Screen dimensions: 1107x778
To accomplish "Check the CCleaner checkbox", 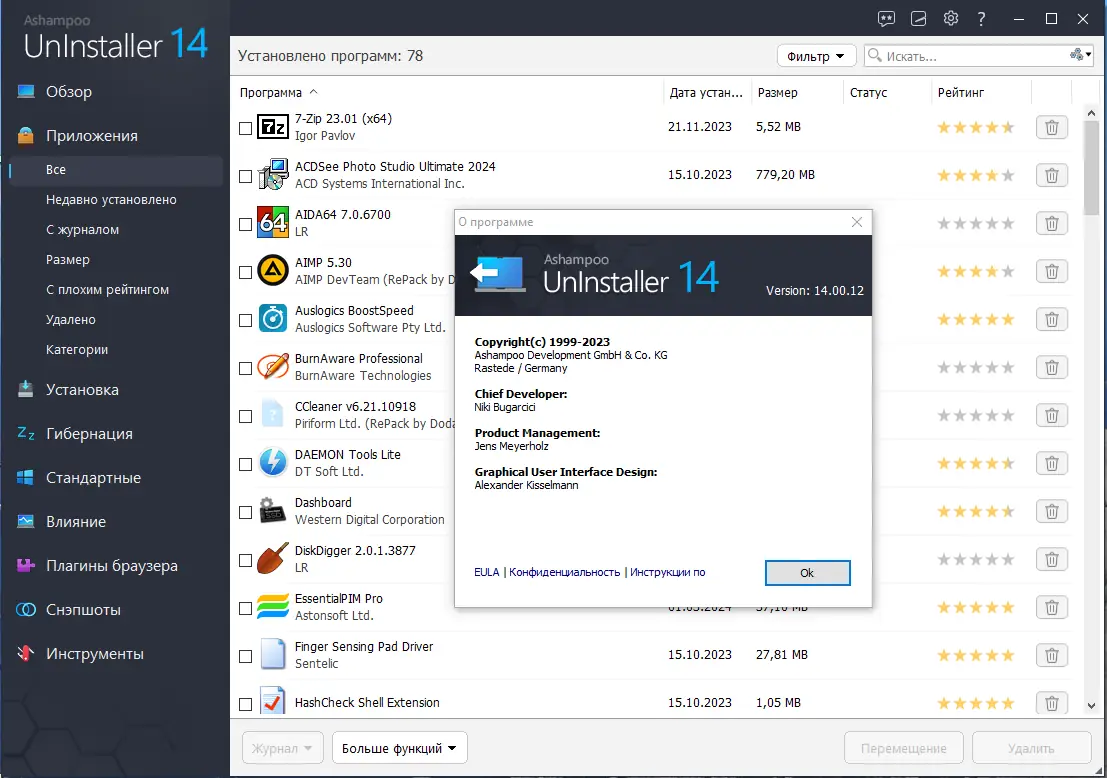I will 245,417.
